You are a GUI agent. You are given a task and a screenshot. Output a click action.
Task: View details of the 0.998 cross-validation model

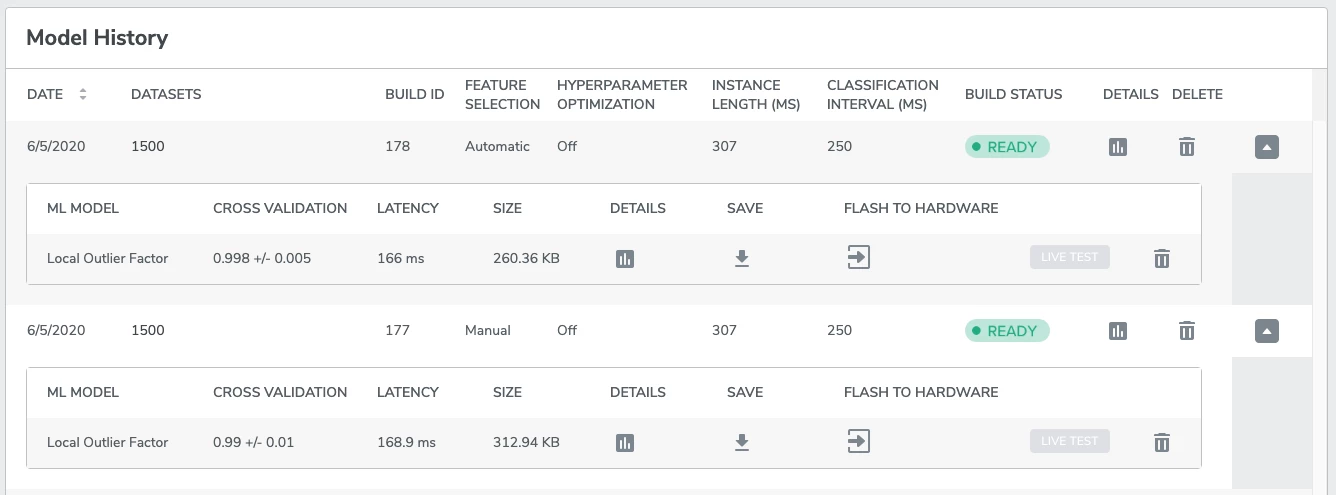[625, 259]
